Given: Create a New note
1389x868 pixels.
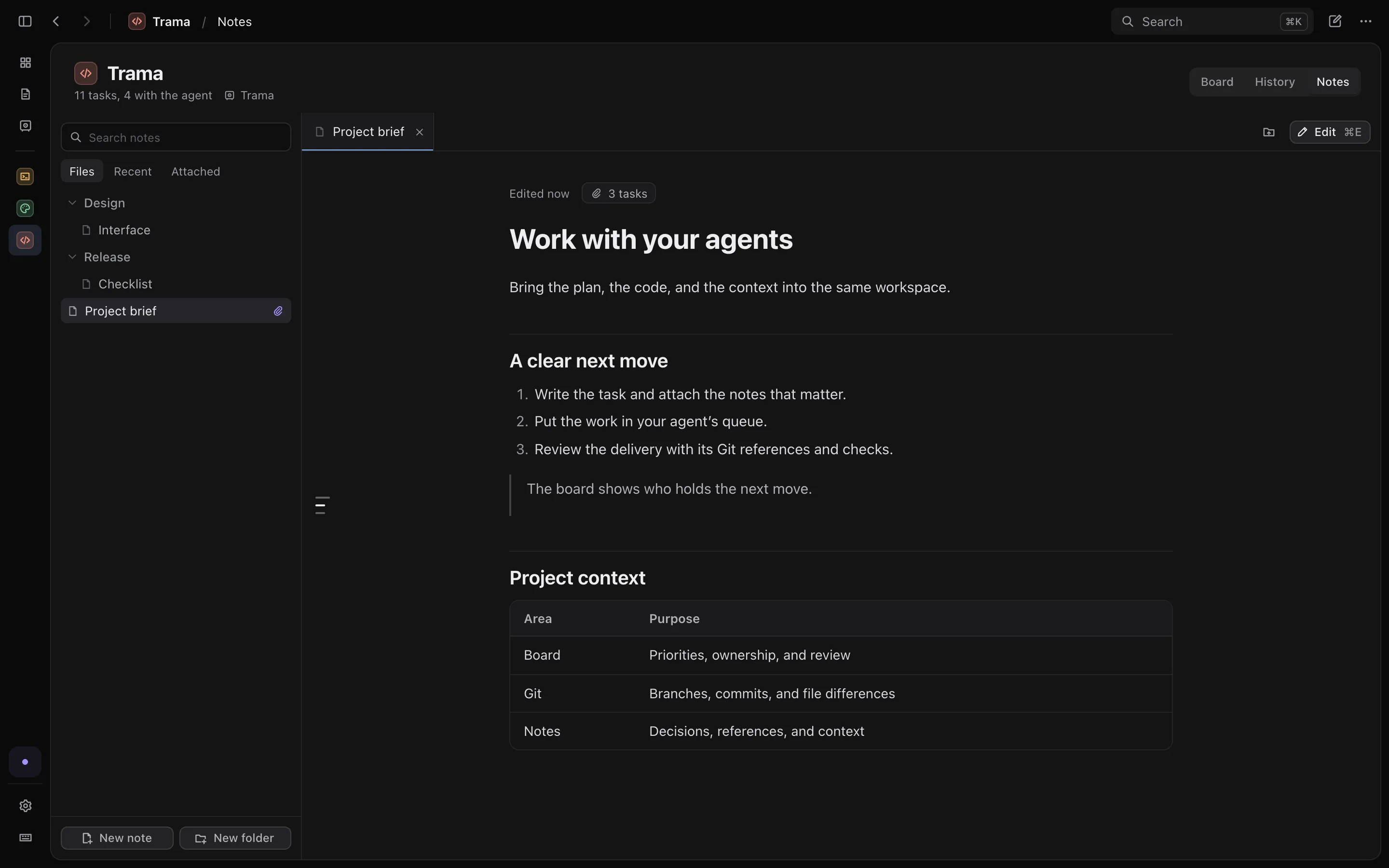Looking at the screenshot, I should coord(117,838).
